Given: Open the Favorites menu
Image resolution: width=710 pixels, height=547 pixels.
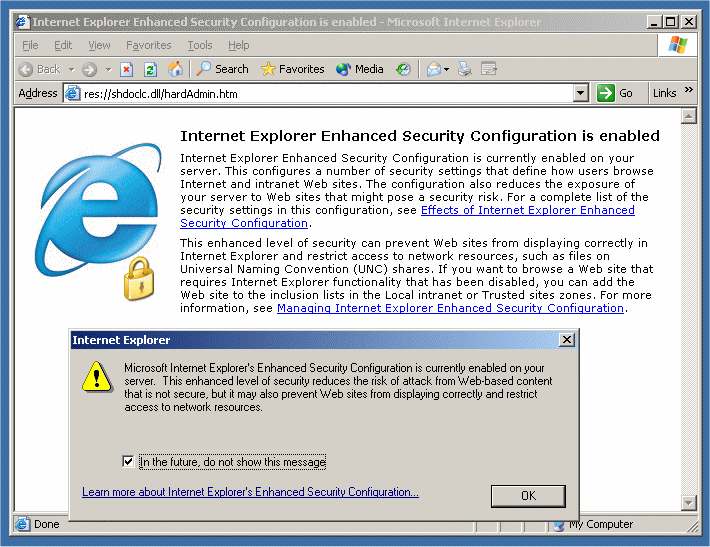Looking at the screenshot, I should [149, 45].
